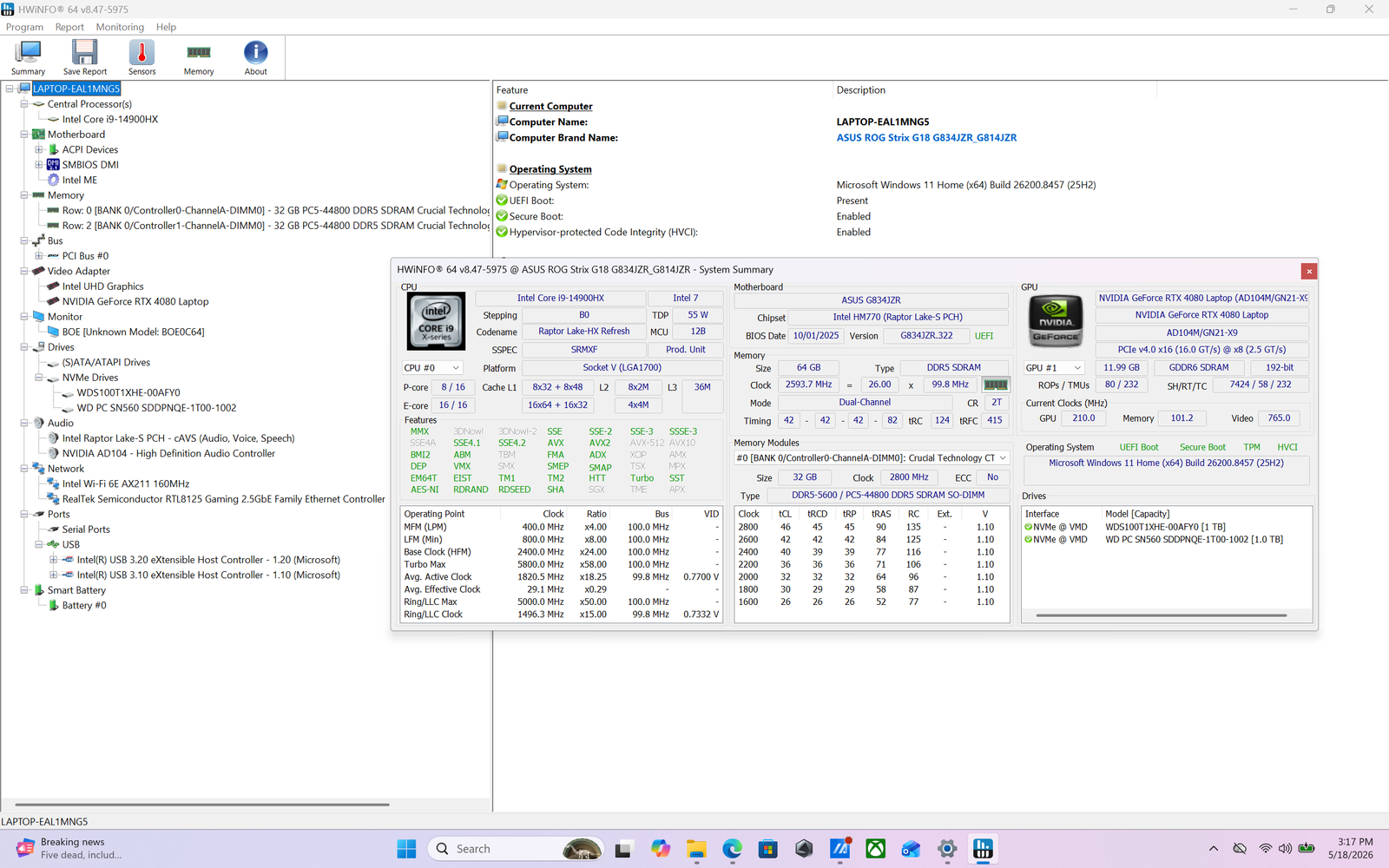The image size is (1389, 868).
Task: Collapse the NVMe Drives tree node
Action: pyautogui.click(x=39, y=378)
